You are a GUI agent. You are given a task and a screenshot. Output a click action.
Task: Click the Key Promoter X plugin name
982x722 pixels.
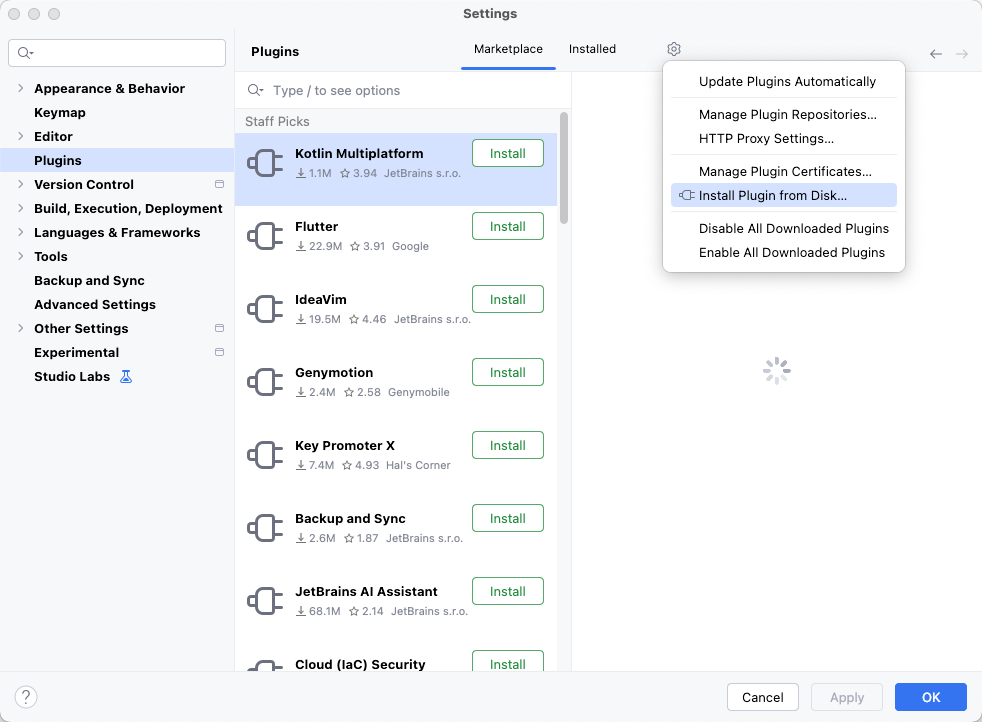pos(344,445)
